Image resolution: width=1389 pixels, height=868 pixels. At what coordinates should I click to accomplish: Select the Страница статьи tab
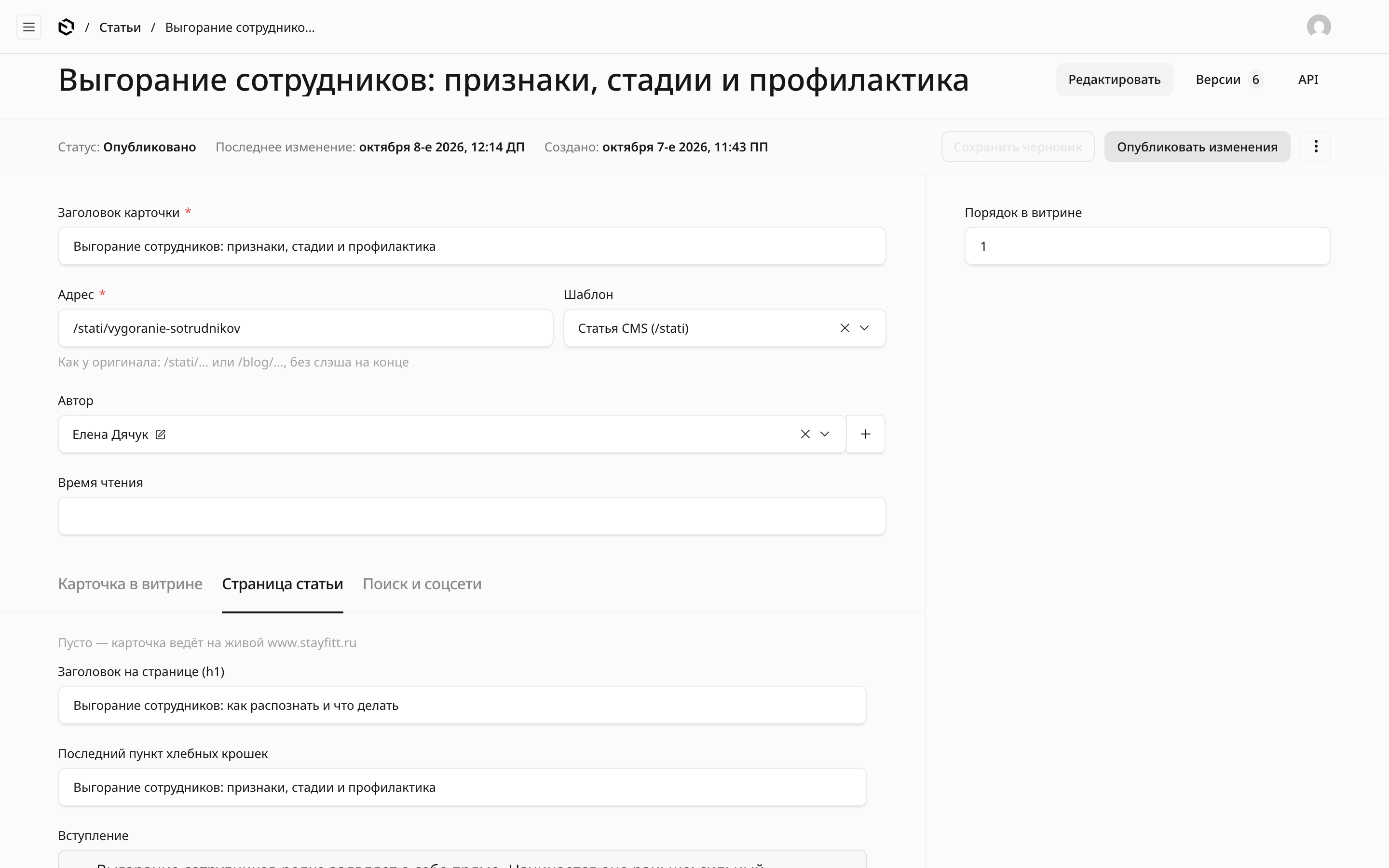(x=283, y=584)
